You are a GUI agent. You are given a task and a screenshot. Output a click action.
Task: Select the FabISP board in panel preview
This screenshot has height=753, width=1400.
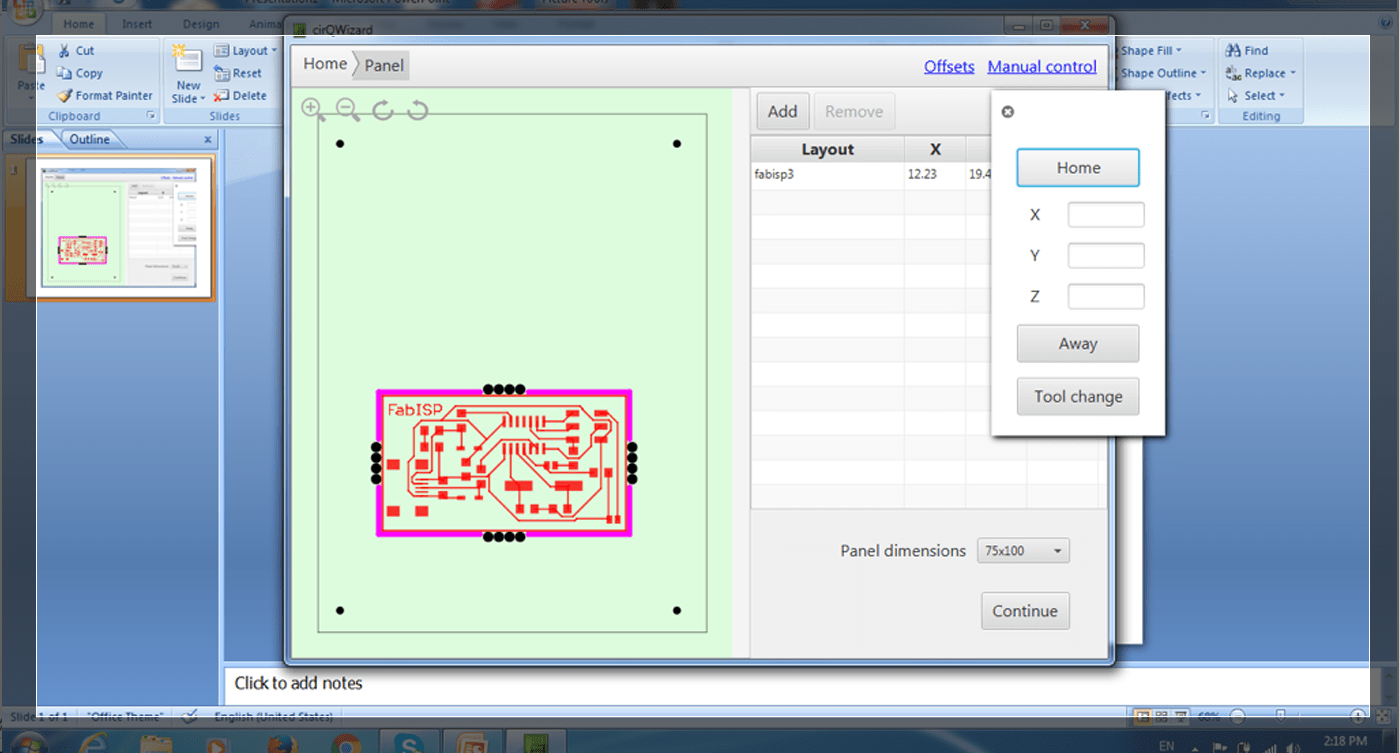[x=504, y=463]
